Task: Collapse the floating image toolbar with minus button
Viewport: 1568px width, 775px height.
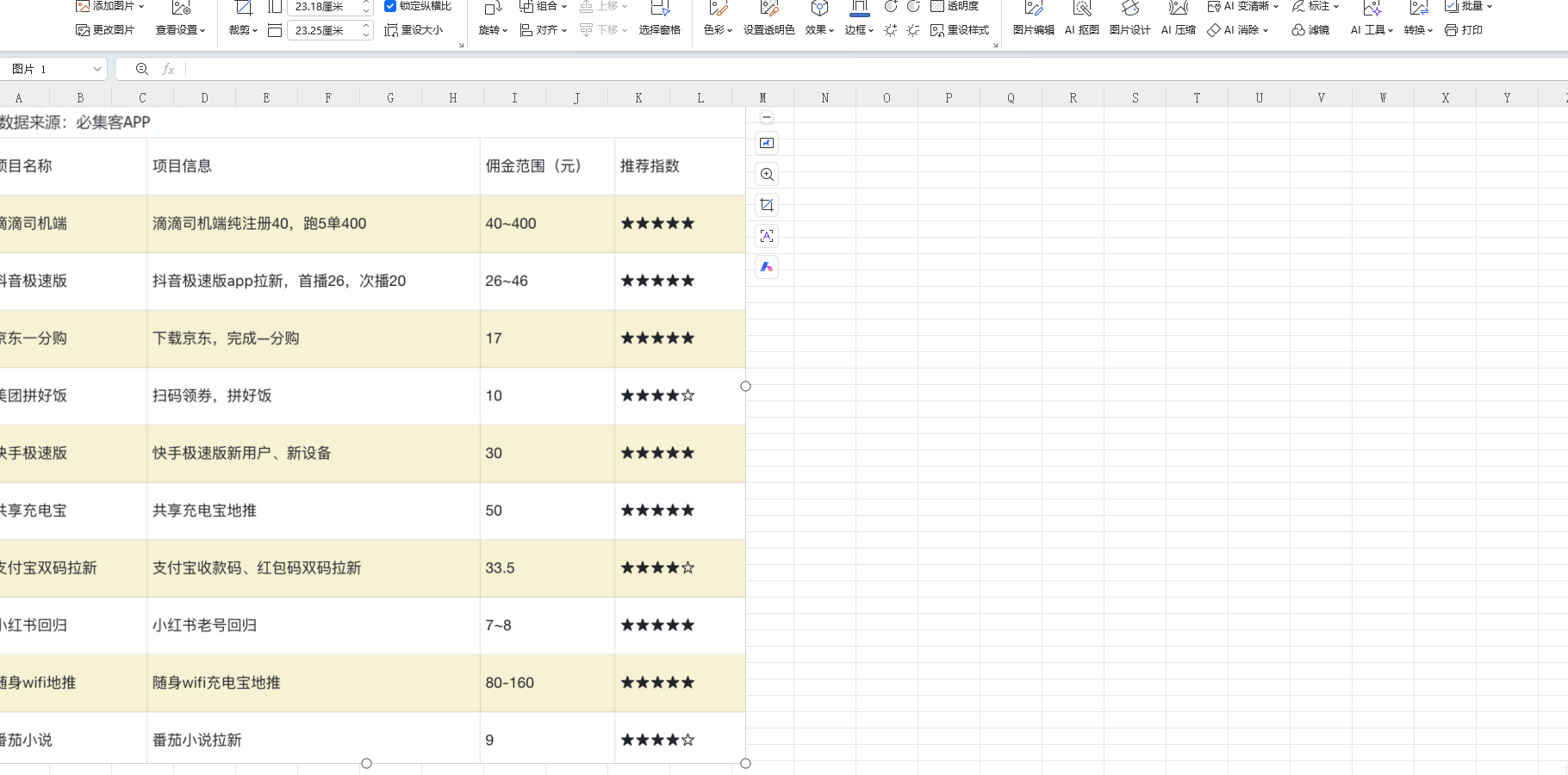Action: coord(767,117)
